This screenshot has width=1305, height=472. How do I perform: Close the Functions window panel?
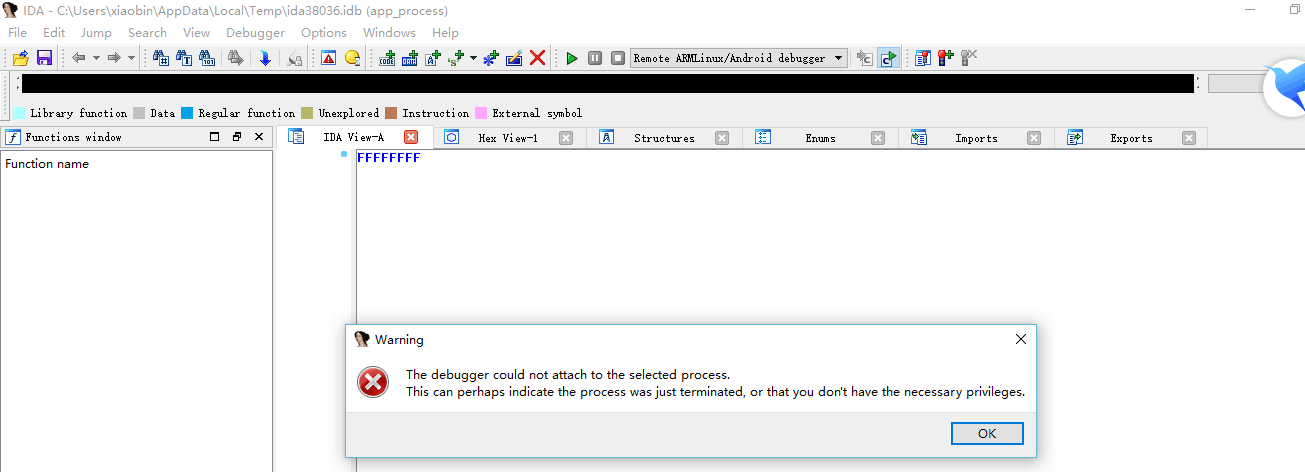259,137
